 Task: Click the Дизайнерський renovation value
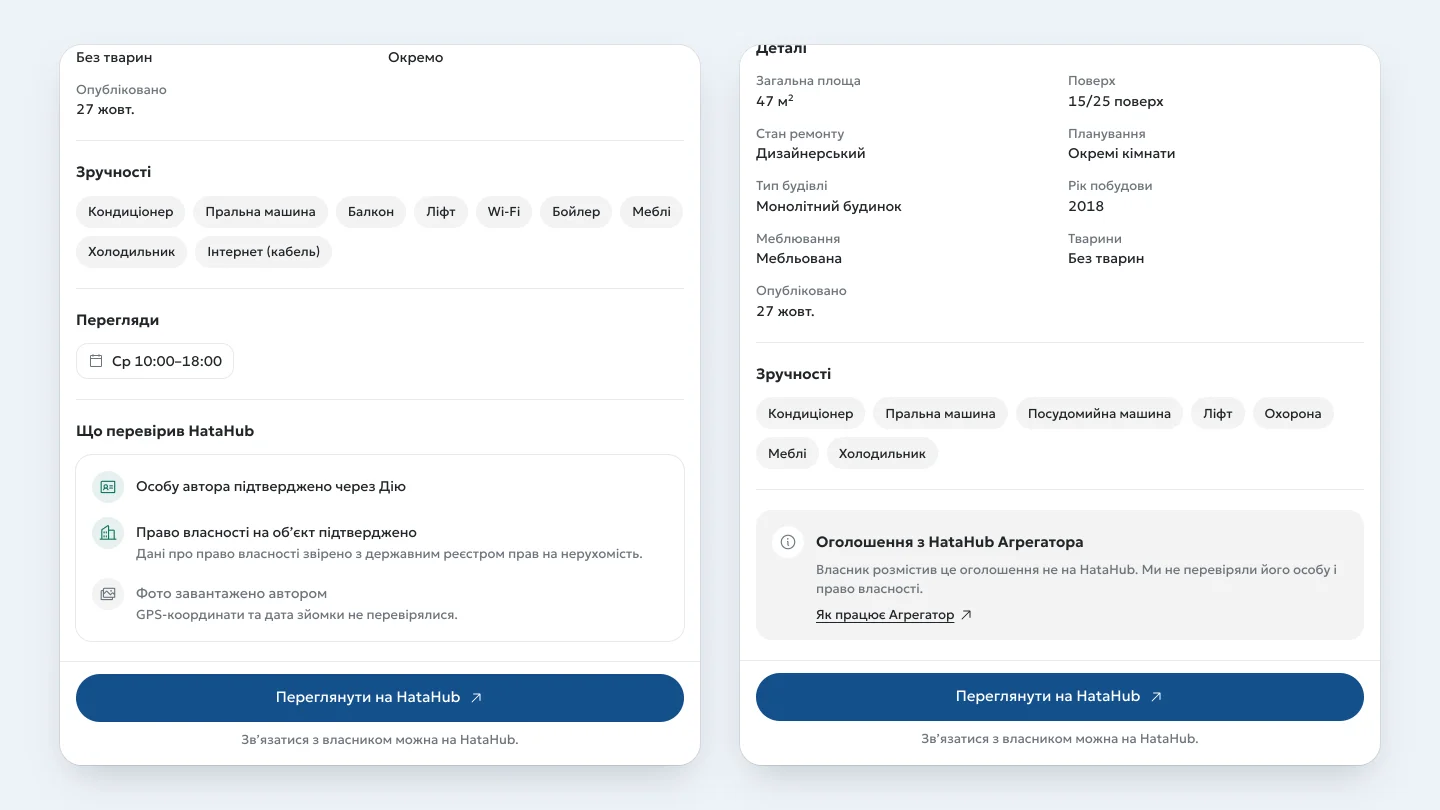[811, 154]
